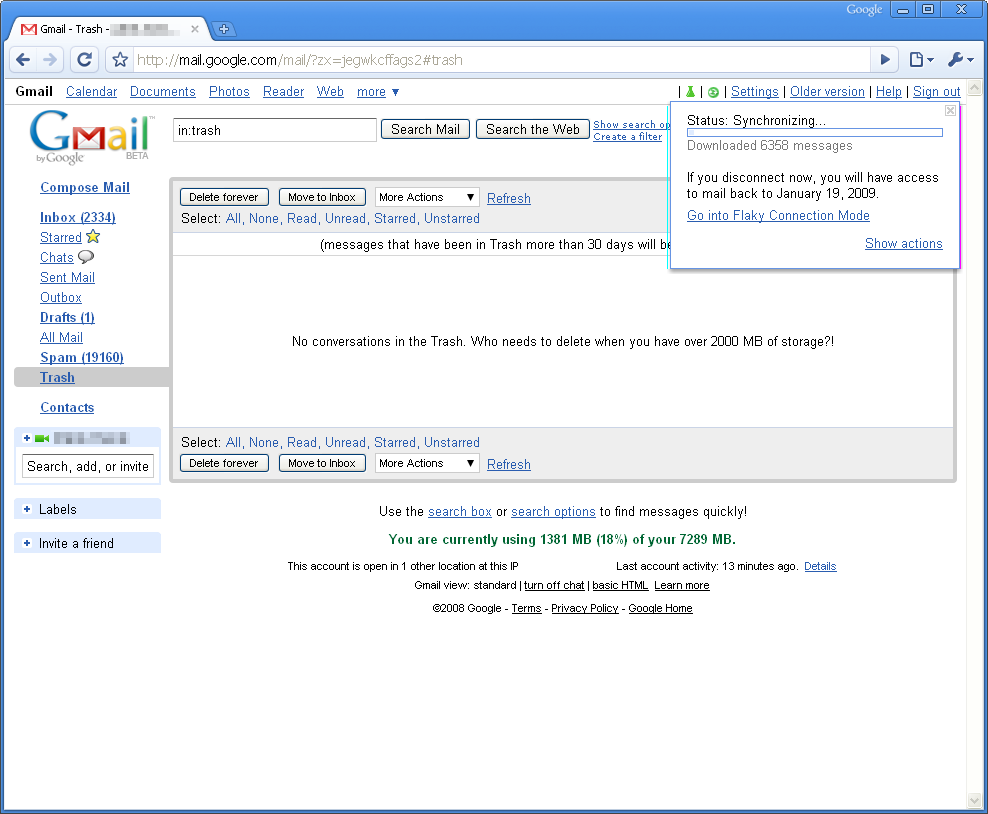Close the synchronizing status popup
This screenshot has width=988, height=814.
point(950,111)
